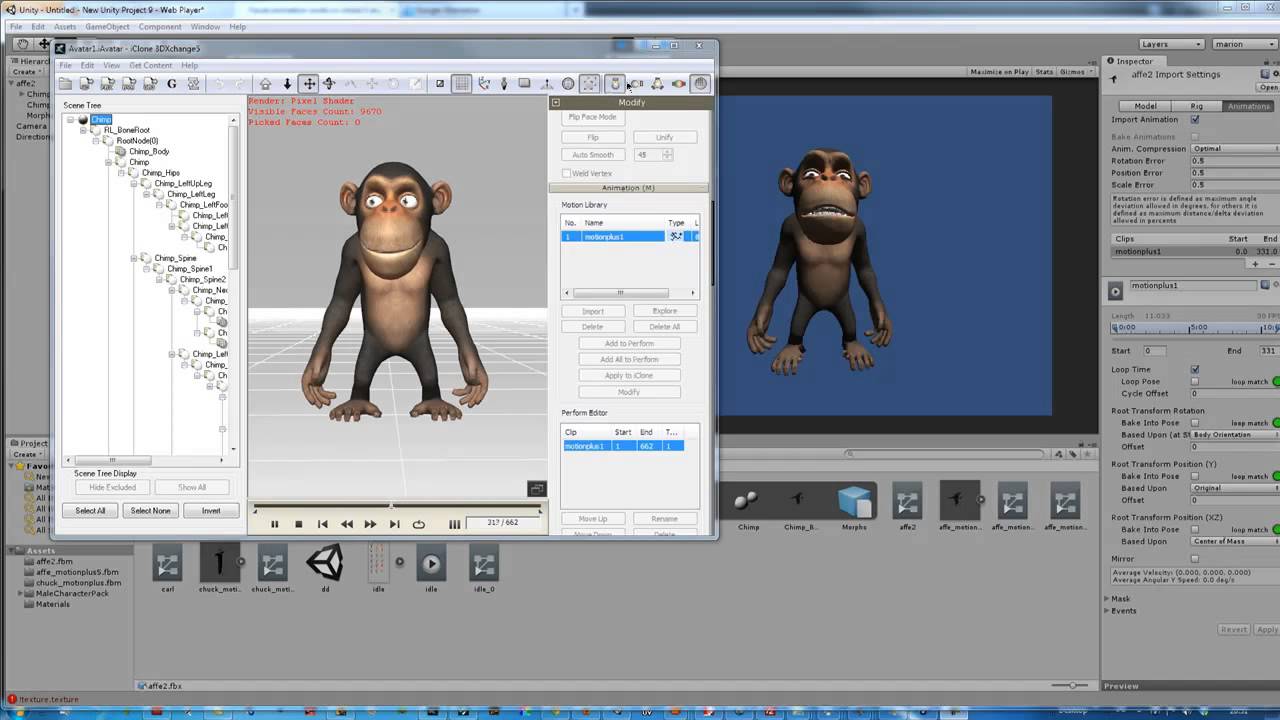Image resolution: width=1280 pixels, height=720 pixels.
Task: Toggle Import Animation checkbox in Inspector
Action: (x=1194, y=120)
